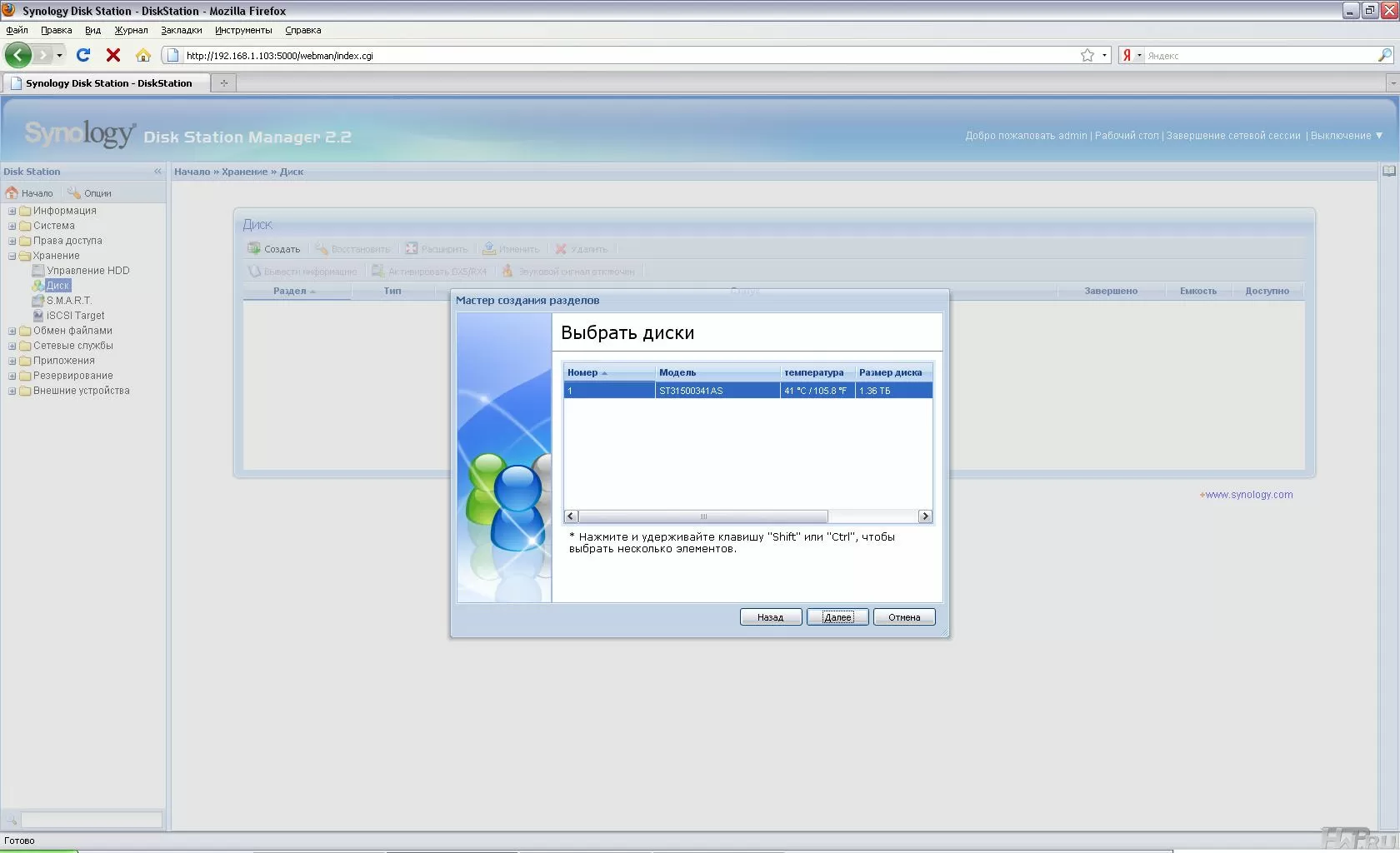Bookmark this page with the star icon

pyautogui.click(x=1087, y=55)
